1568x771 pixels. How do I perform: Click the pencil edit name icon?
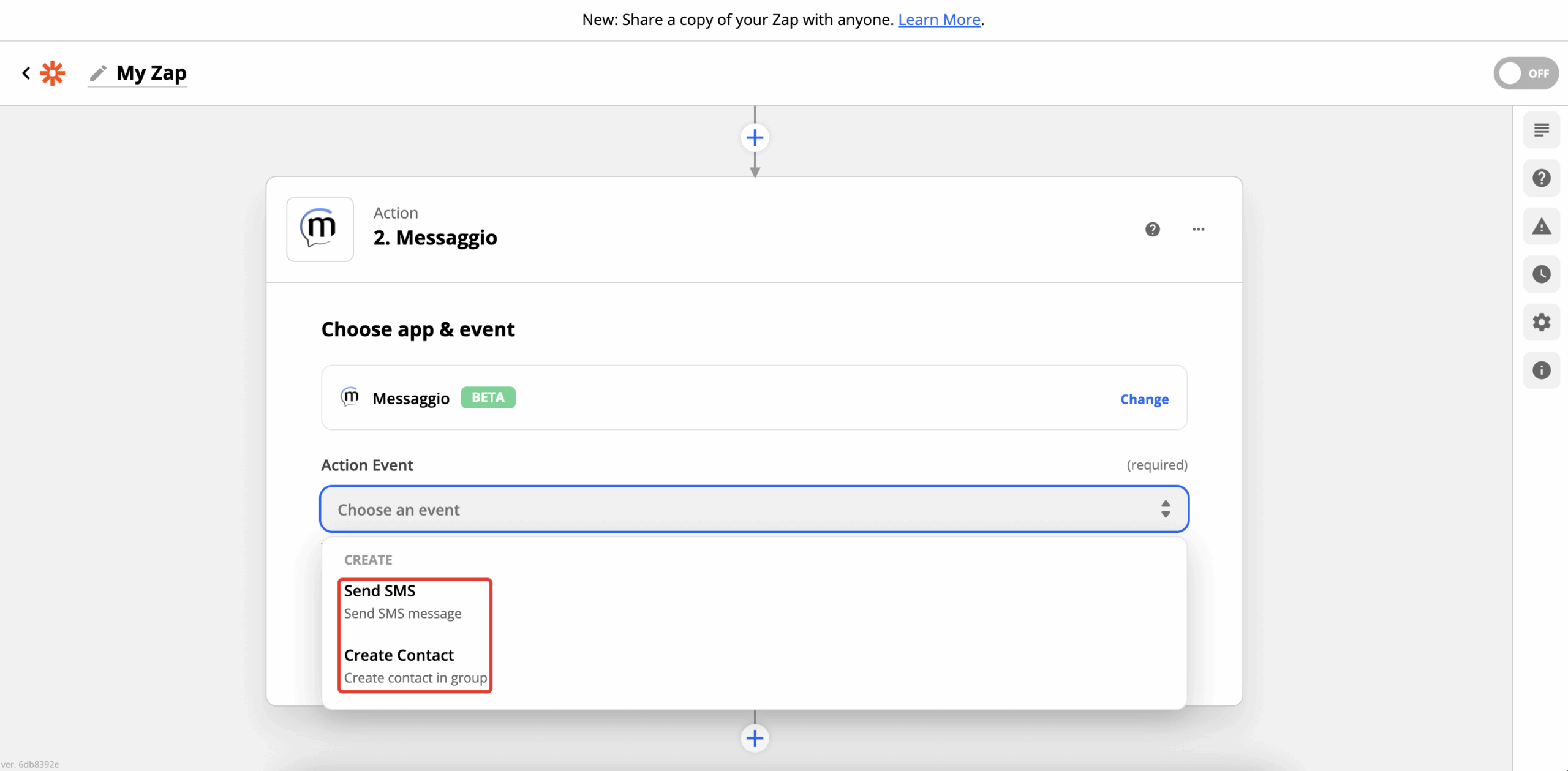(98, 73)
